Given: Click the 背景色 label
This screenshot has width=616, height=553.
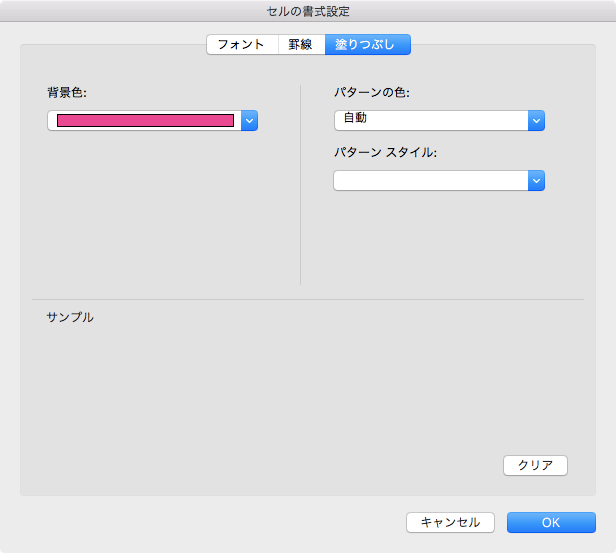Looking at the screenshot, I should click(68, 93).
